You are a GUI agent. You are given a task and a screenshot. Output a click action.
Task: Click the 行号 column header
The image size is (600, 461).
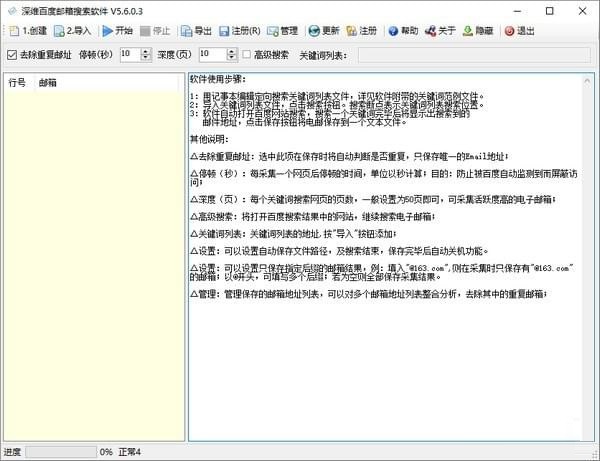tap(18, 84)
